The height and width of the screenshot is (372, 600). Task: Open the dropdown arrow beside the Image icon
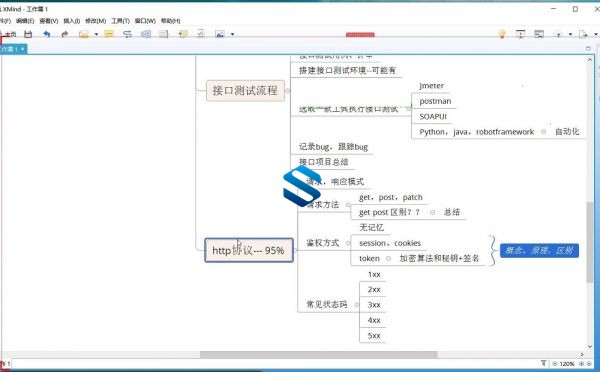click(x=232, y=34)
